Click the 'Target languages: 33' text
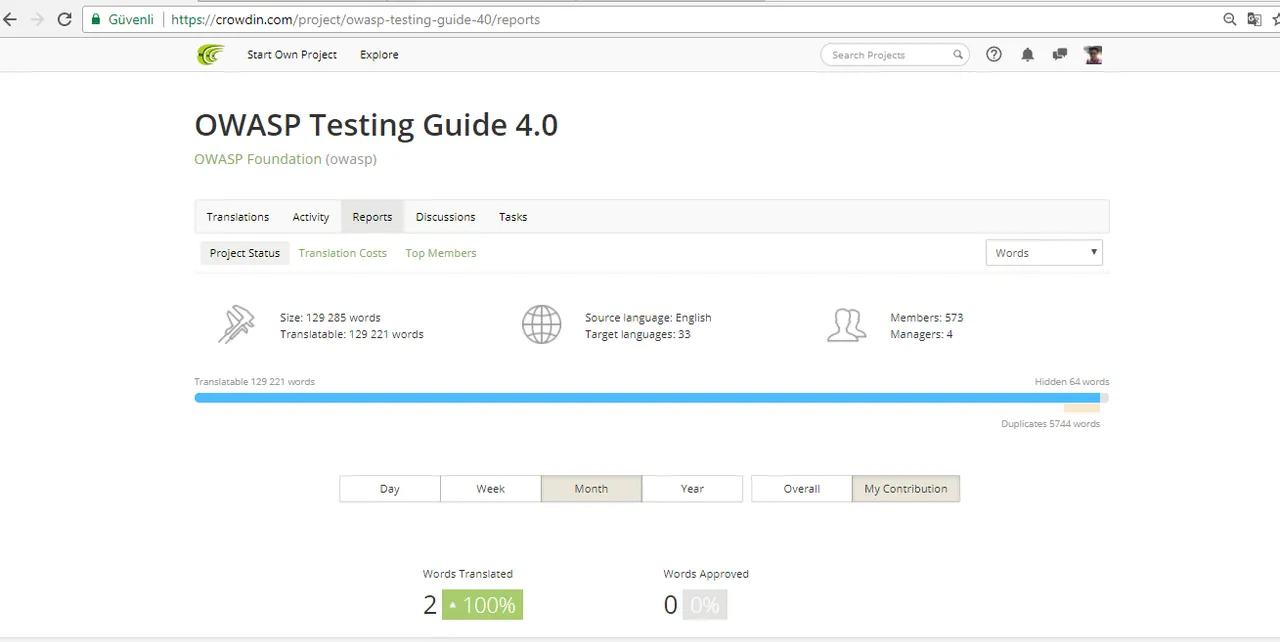 pos(638,335)
